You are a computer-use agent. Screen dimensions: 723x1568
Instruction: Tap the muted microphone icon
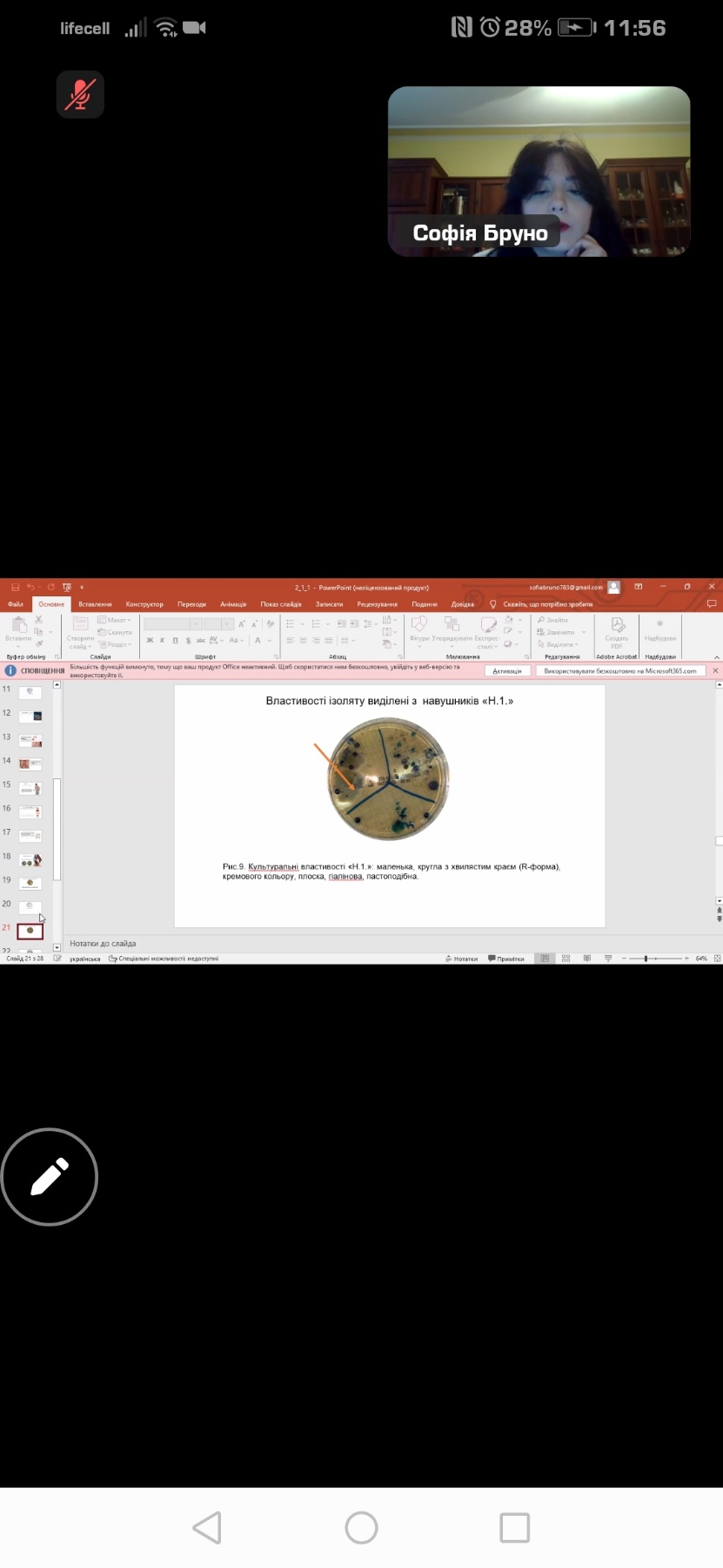[80, 94]
